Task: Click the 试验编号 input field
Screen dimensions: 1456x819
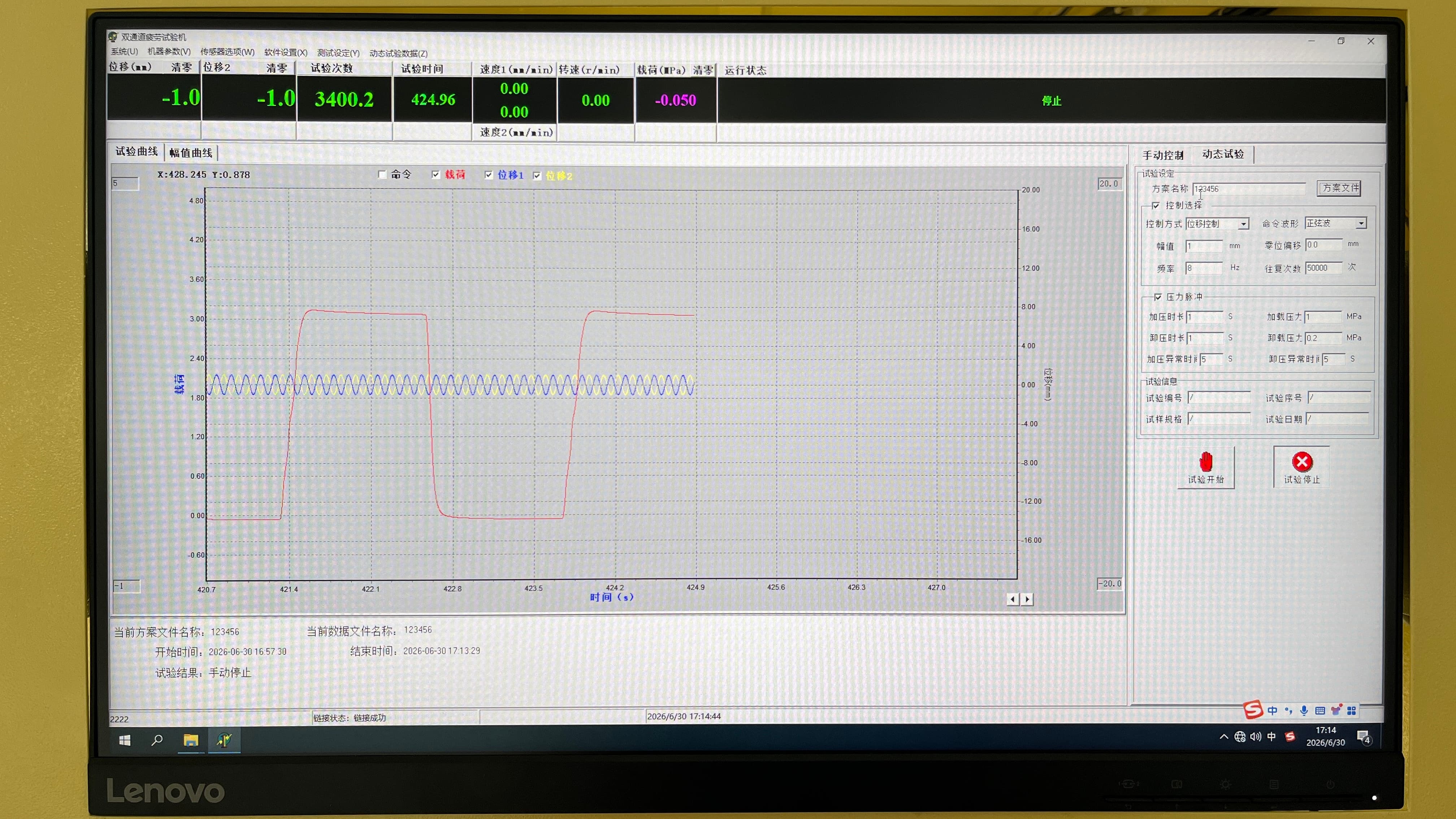Action: (x=1219, y=398)
